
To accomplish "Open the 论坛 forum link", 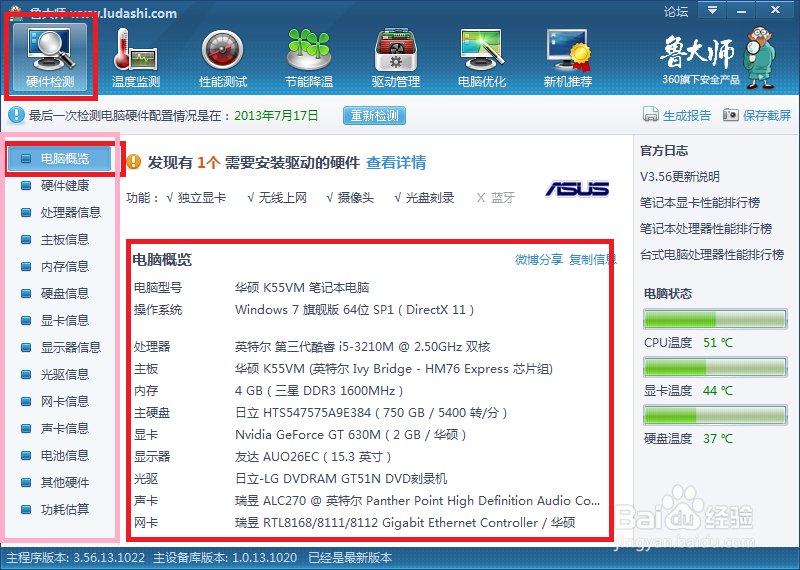I will tap(676, 11).
